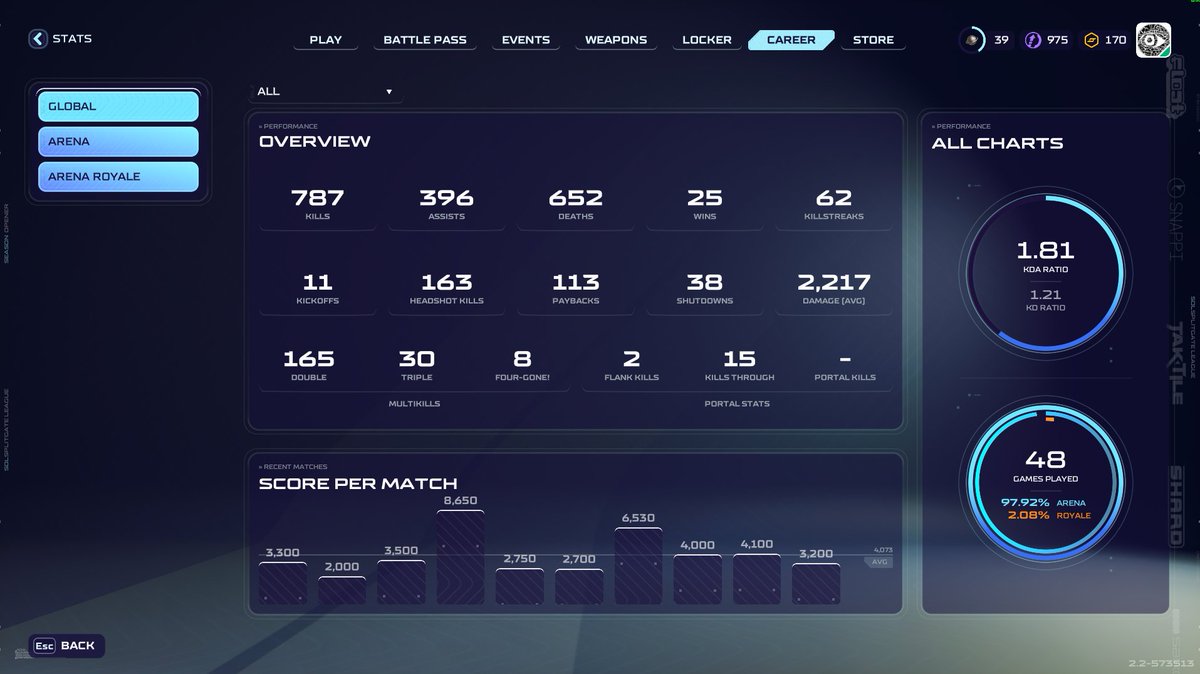The image size is (1200, 674).
Task: Click the currency icon next to 39
Action: (971, 40)
